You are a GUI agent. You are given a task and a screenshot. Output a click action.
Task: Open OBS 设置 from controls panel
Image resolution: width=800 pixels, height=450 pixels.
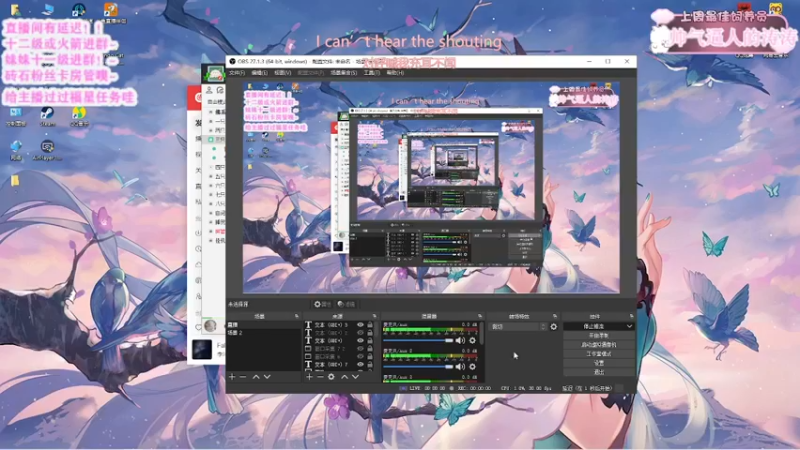click(599, 363)
